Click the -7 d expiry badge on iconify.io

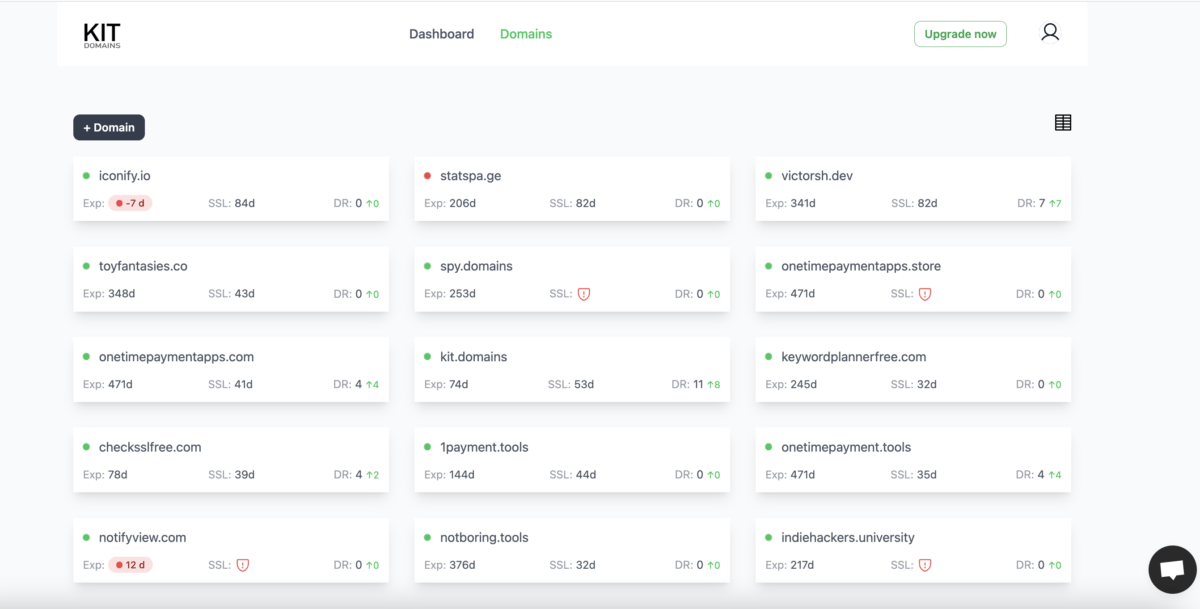[x=130, y=204]
